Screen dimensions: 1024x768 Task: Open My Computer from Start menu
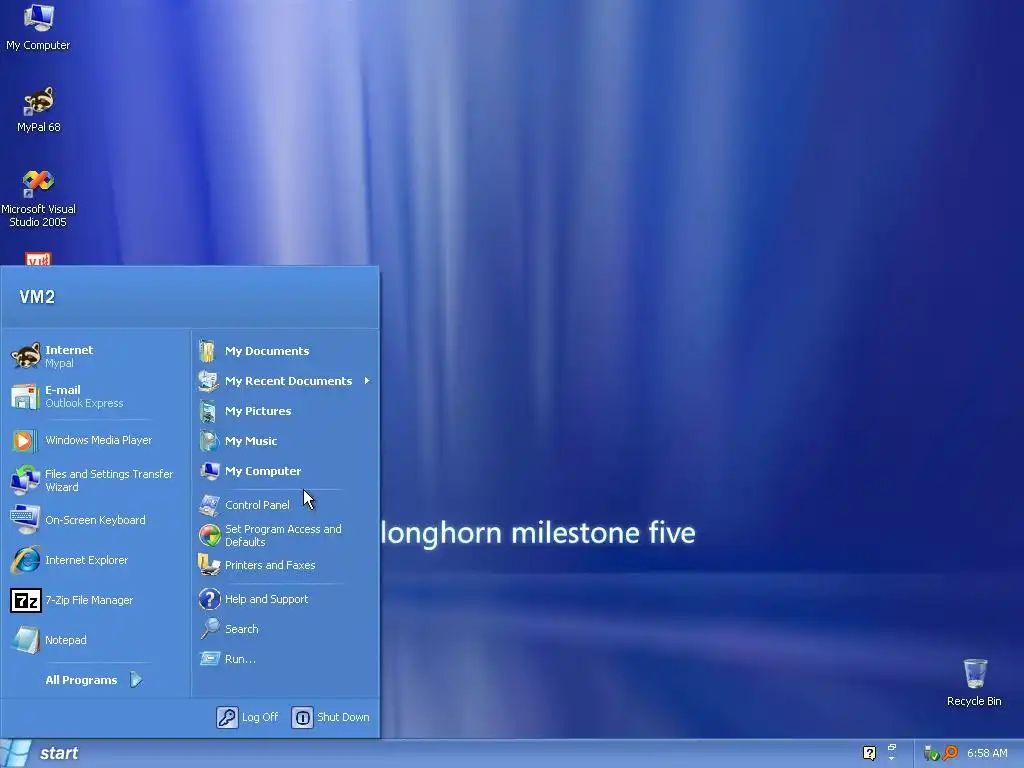point(285,471)
